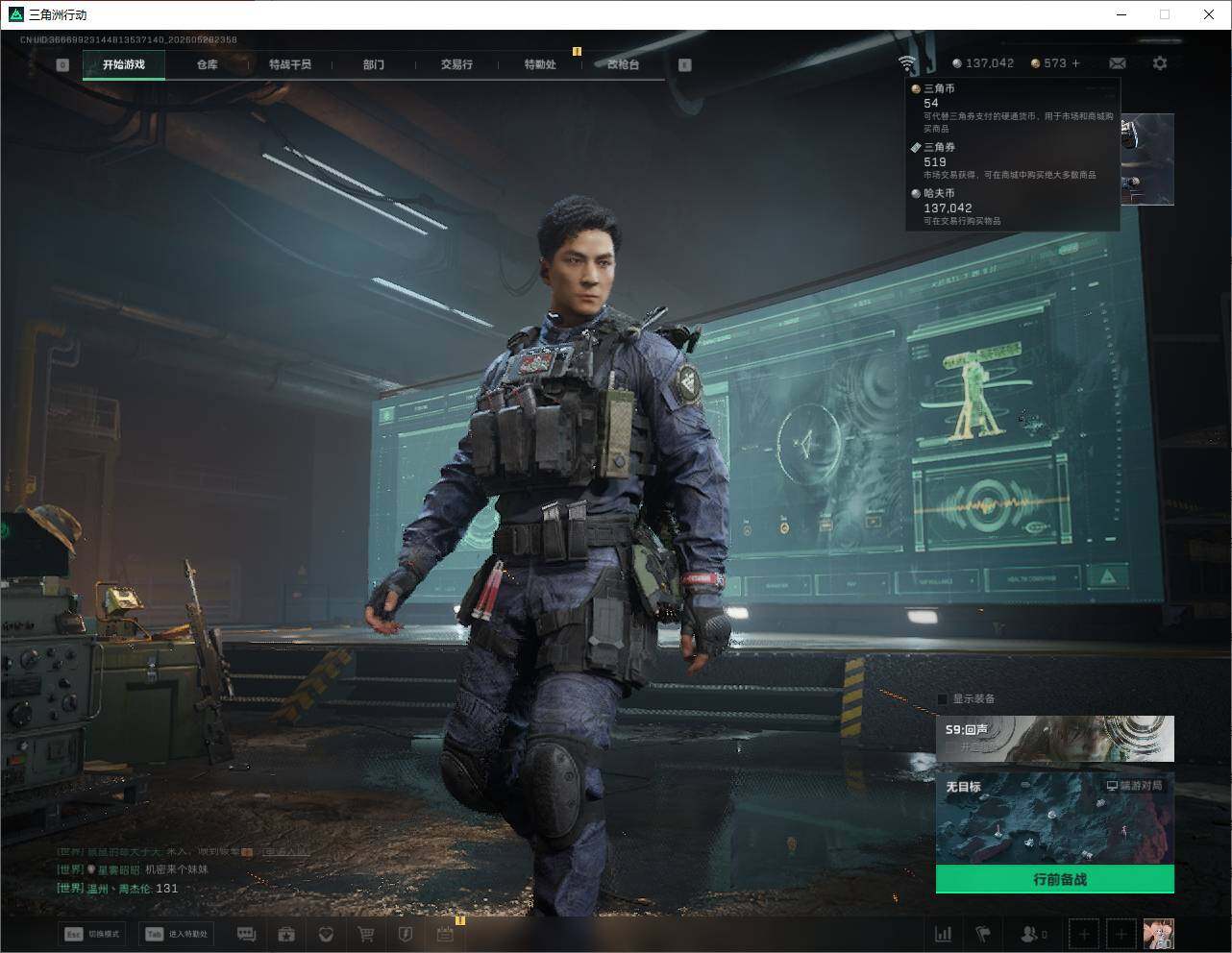Open the star briefcase icon
Image resolution: width=1232 pixels, height=953 pixels.
(x=286, y=934)
